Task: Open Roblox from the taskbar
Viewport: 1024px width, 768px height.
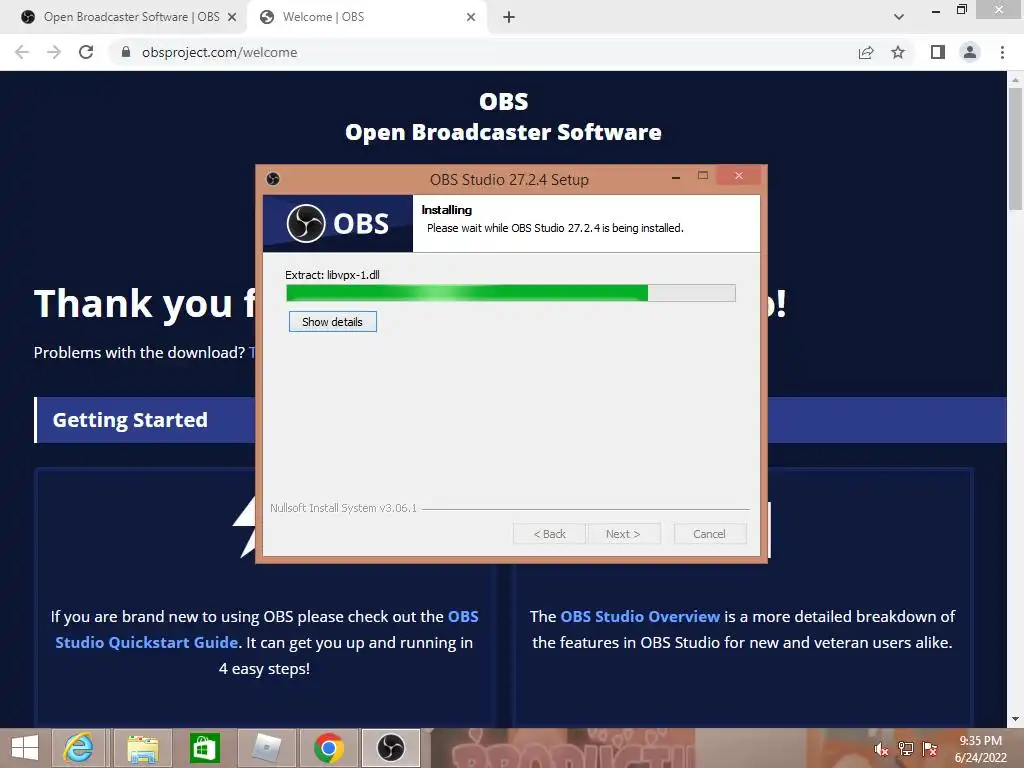Action: pyautogui.click(x=266, y=748)
